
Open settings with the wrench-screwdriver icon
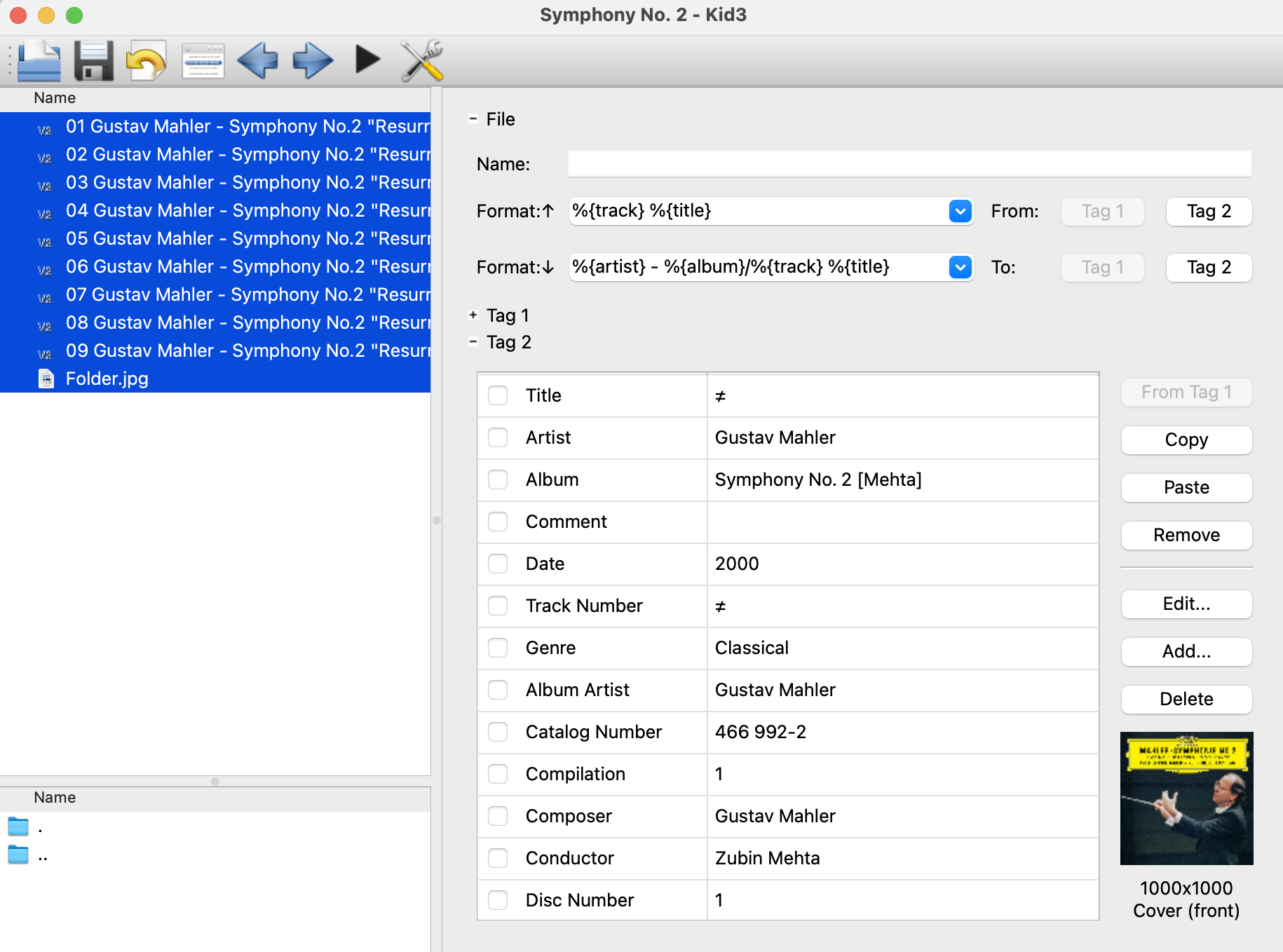point(421,61)
